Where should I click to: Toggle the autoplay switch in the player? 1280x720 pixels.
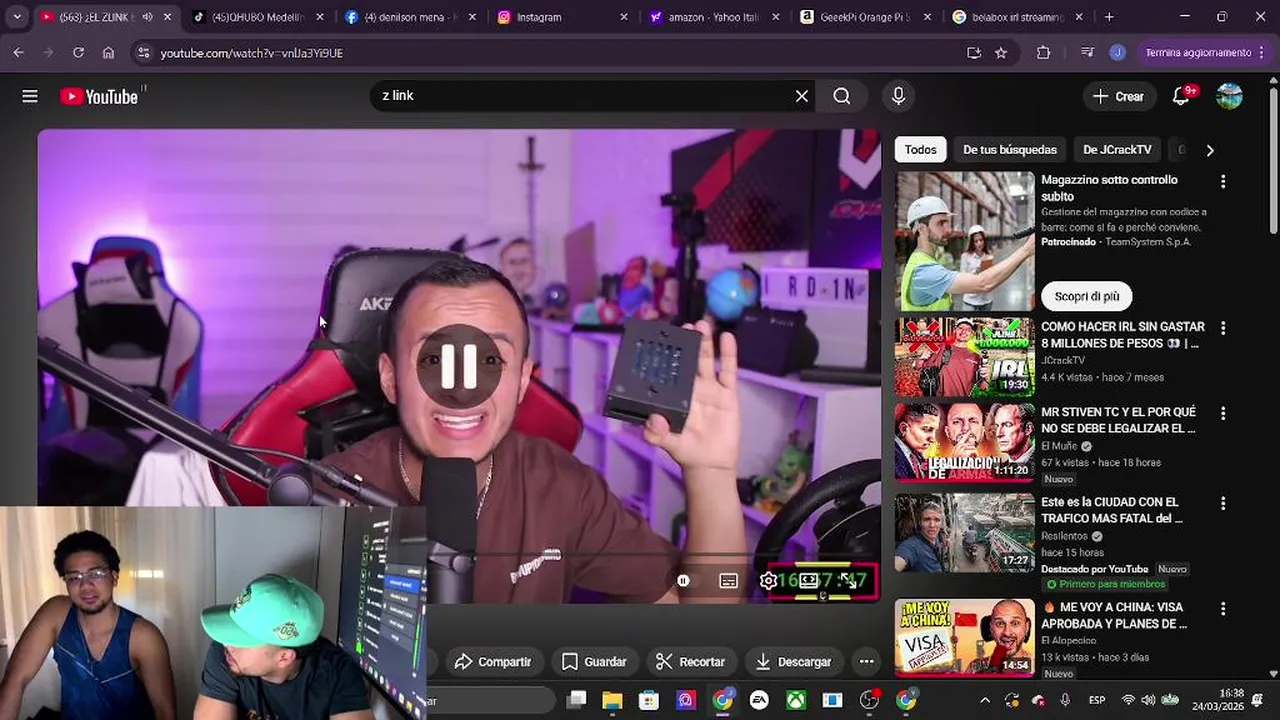coord(683,581)
